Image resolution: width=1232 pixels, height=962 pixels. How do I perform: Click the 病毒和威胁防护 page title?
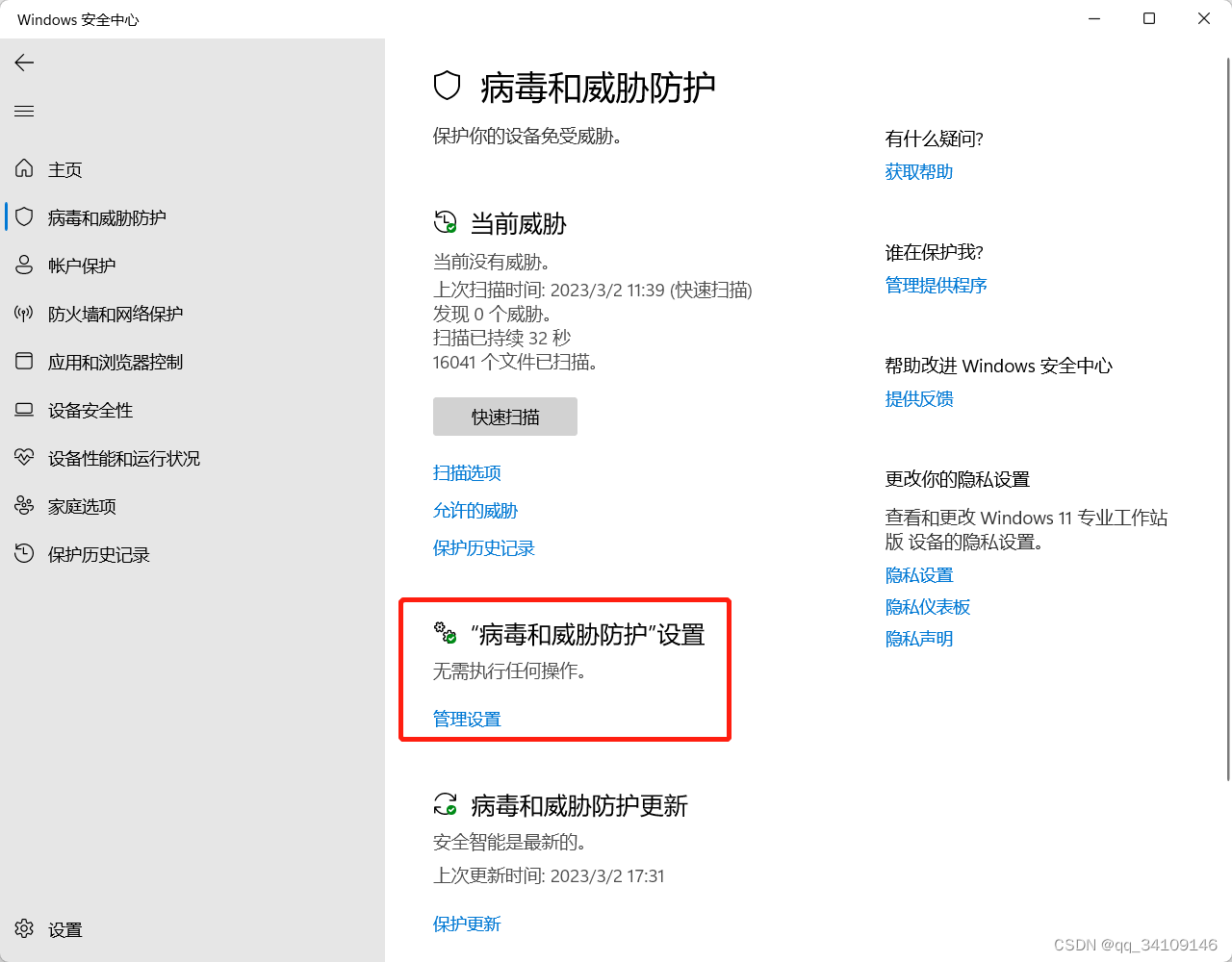(x=598, y=88)
